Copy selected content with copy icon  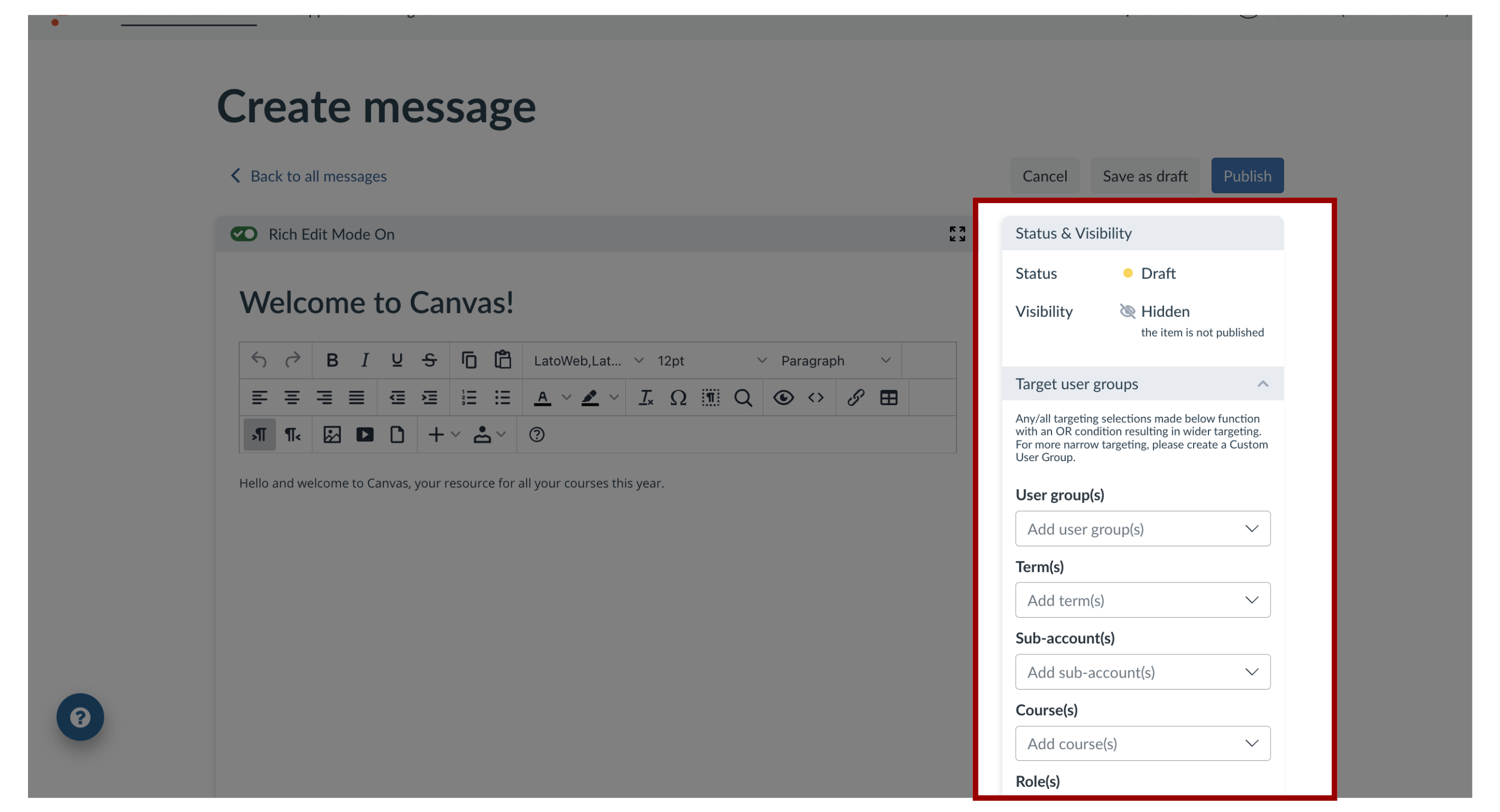[469, 360]
